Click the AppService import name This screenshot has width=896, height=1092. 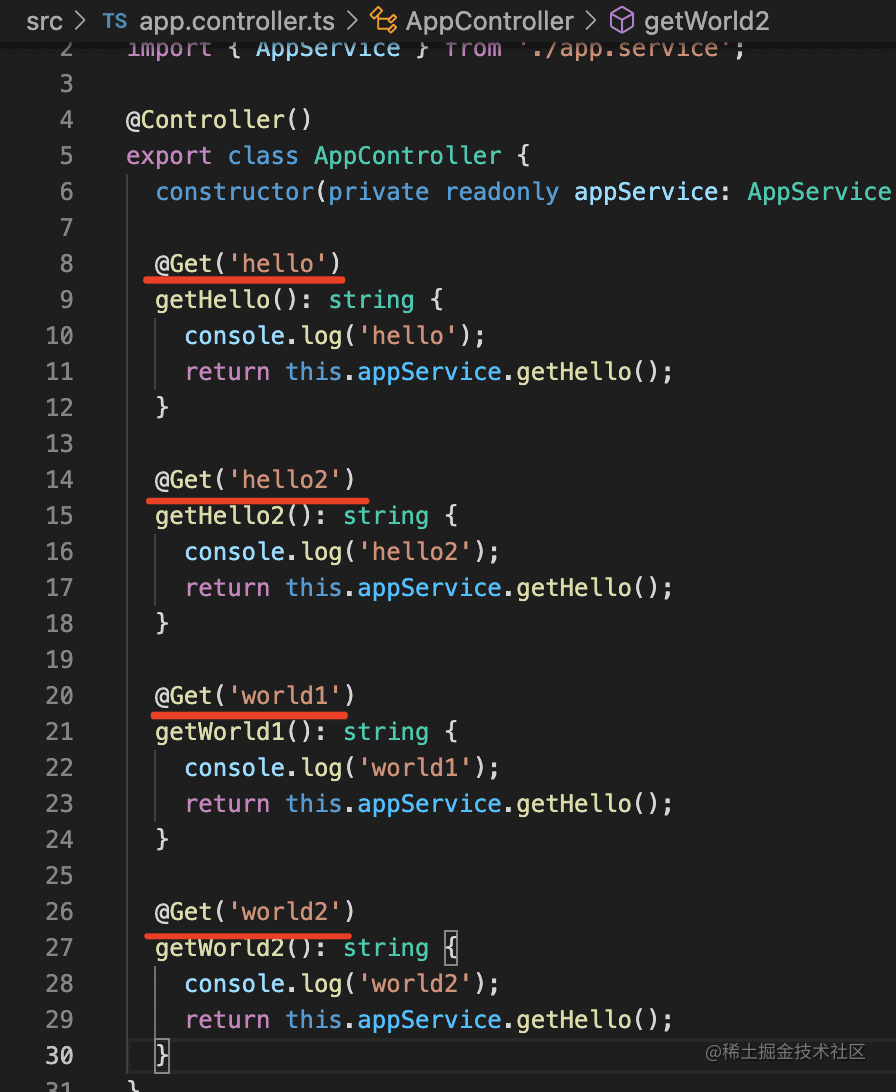(328, 49)
